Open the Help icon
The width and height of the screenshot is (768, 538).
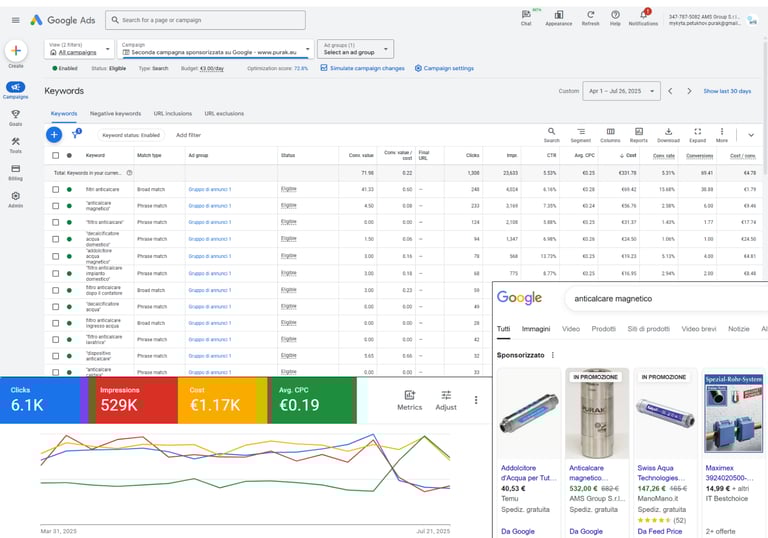[x=615, y=18]
